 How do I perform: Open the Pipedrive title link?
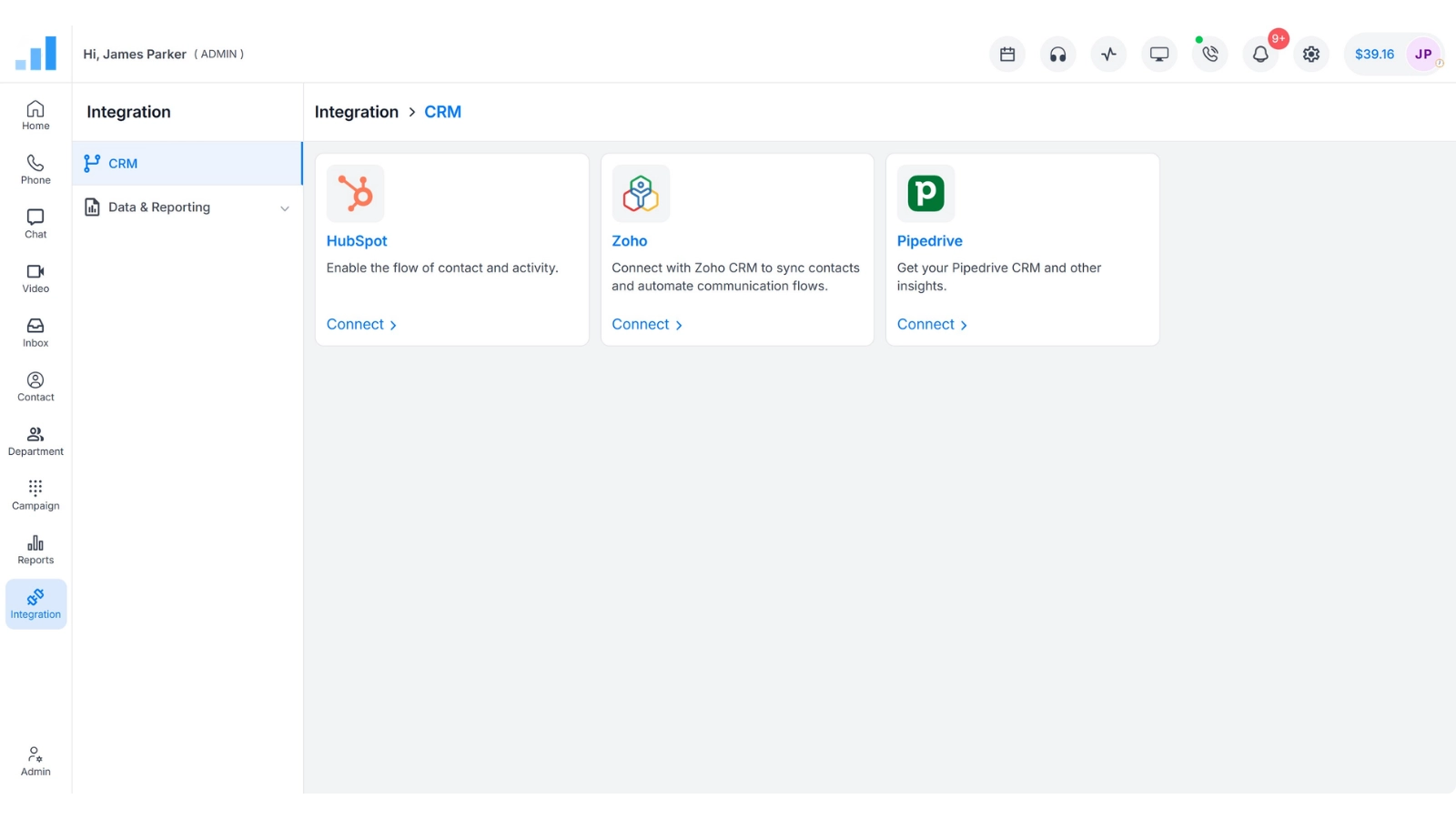(x=930, y=241)
